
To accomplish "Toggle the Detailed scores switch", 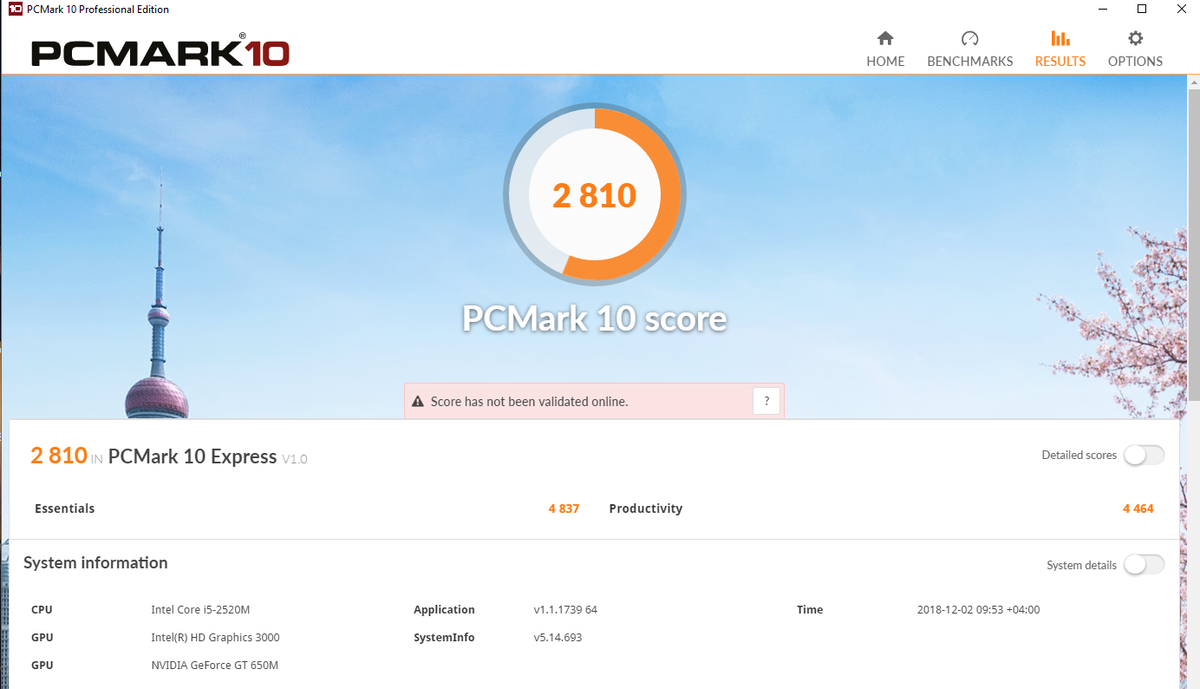I will [1144, 455].
